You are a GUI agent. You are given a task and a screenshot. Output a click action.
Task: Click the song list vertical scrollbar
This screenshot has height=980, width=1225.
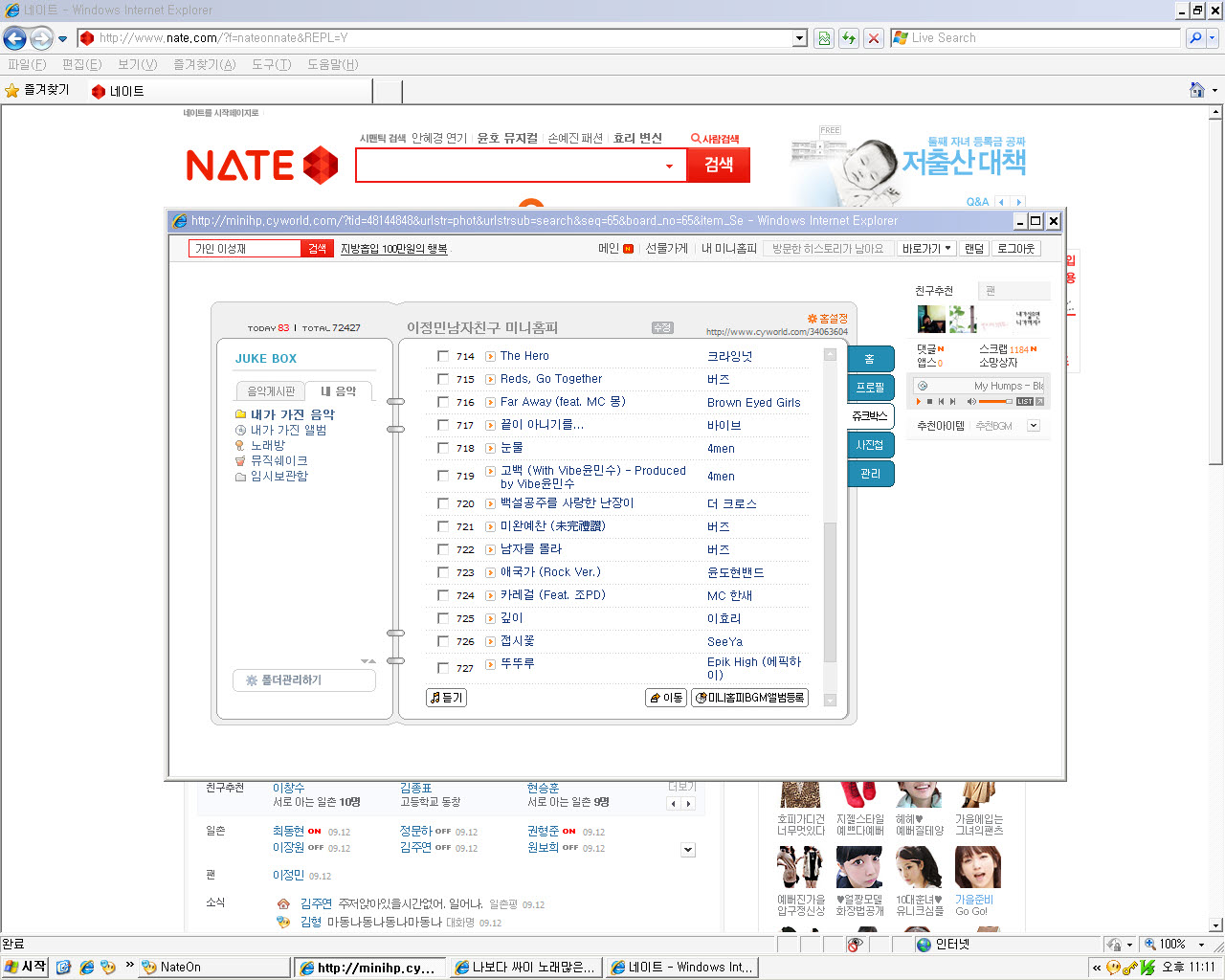tap(830, 526)
